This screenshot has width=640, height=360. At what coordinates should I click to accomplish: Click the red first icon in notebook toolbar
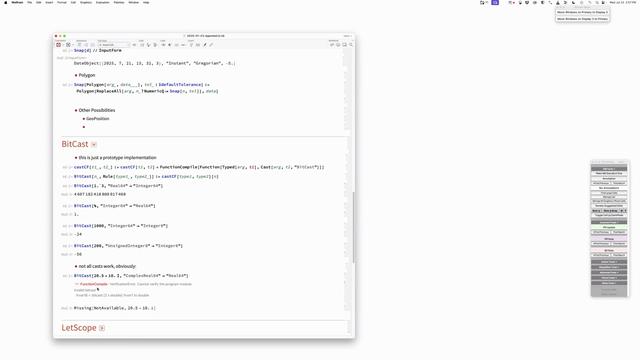tap(58, 45)
